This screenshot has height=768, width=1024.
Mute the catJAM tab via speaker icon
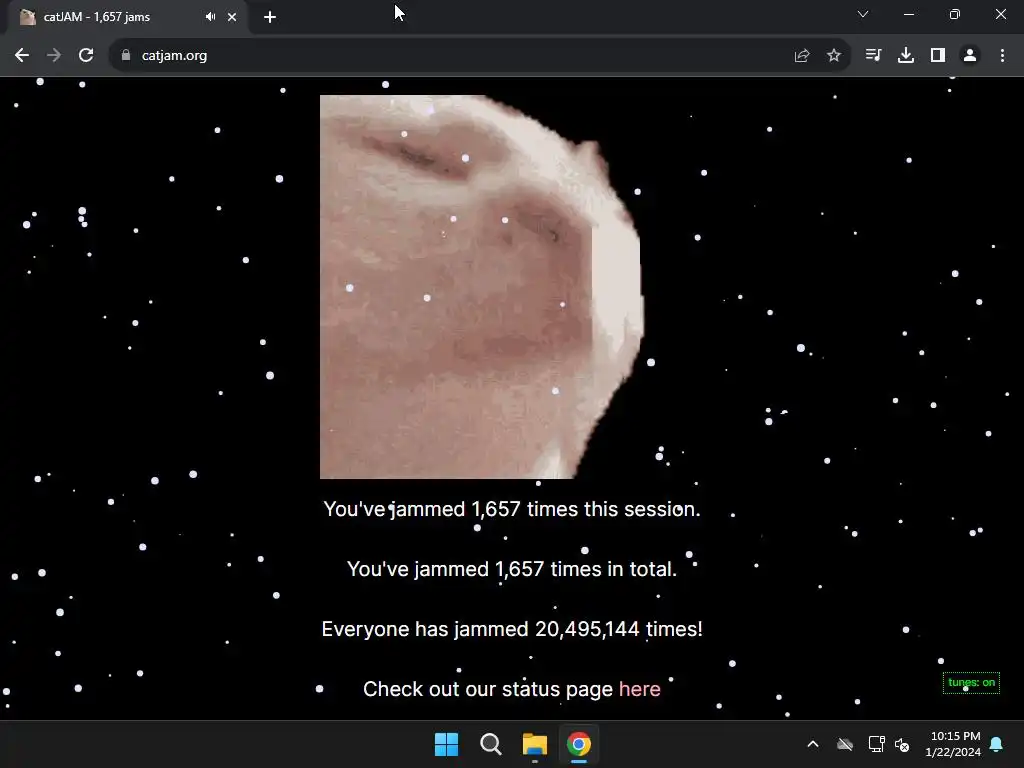pos(210,17)
